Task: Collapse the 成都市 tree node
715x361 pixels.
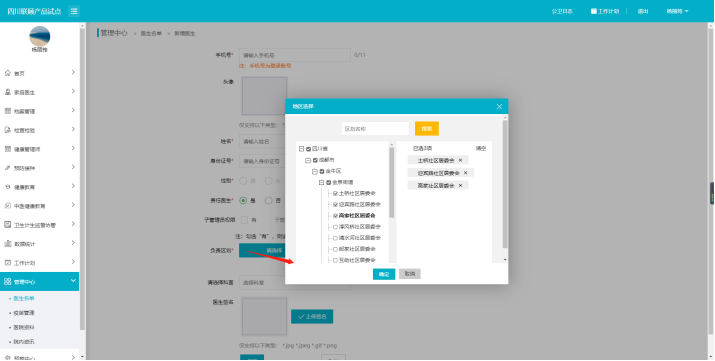Action: (x=308, y=160)
